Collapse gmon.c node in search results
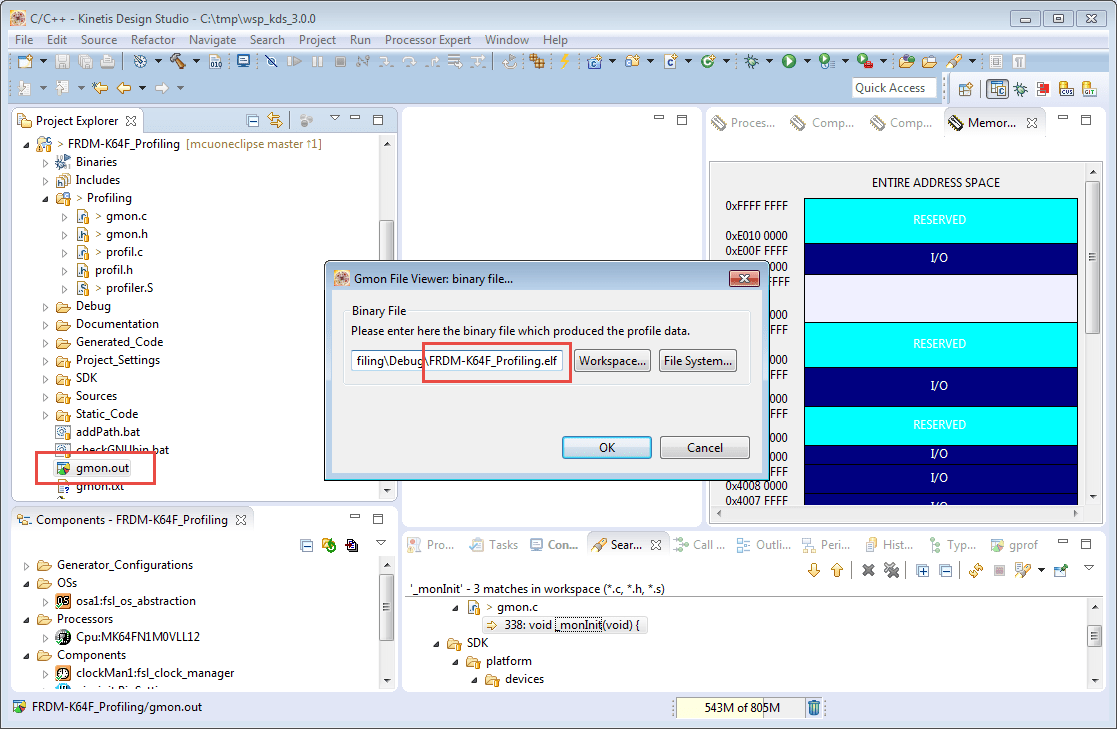This screenshot has height=729, width=1117. (455, 608)
